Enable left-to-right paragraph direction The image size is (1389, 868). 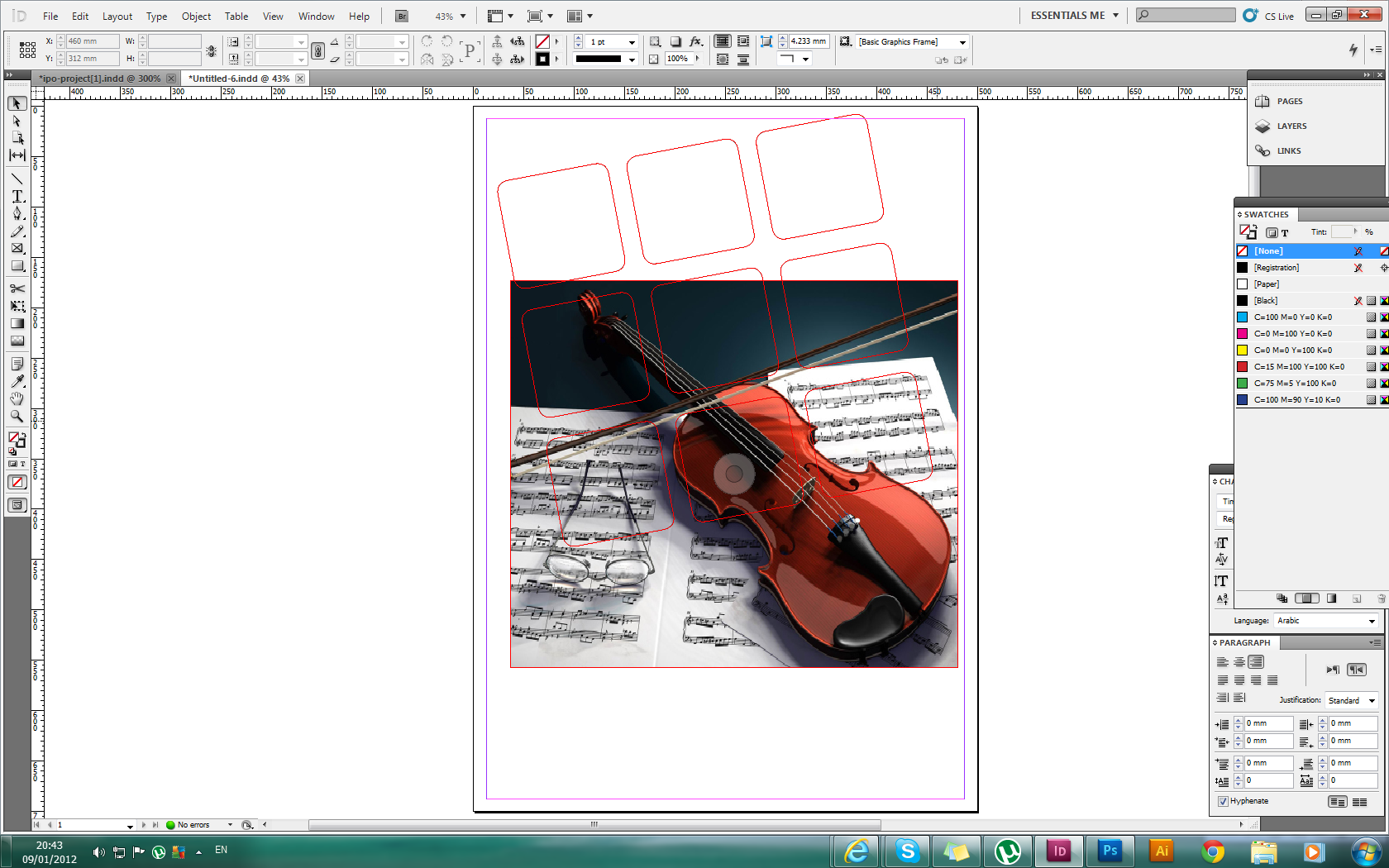coord(1332,670)
